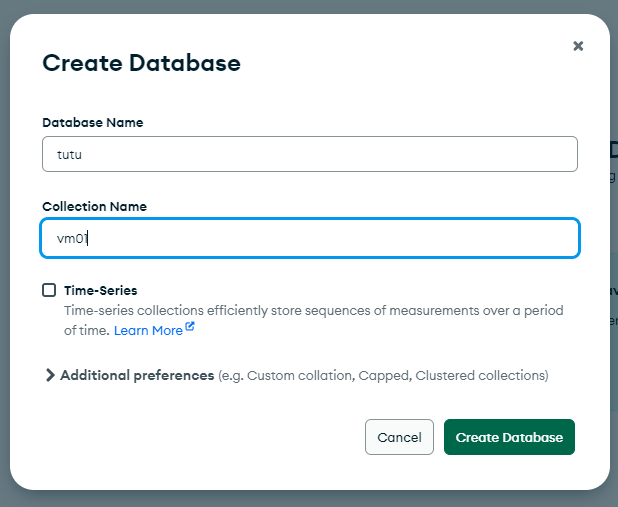Viewport: 618px width, 507px height.
Task: Click the Collection Name field label
Action: click(x=94, y=206)
